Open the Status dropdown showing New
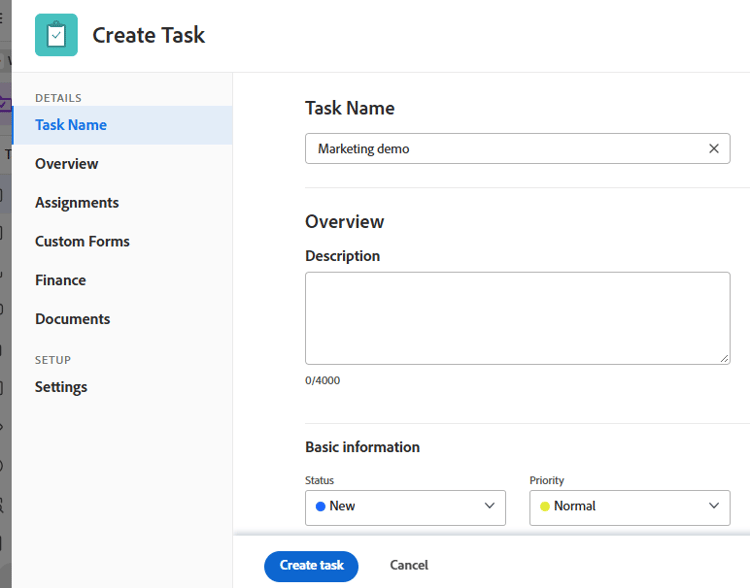750x588 pixels. point(405,508)
